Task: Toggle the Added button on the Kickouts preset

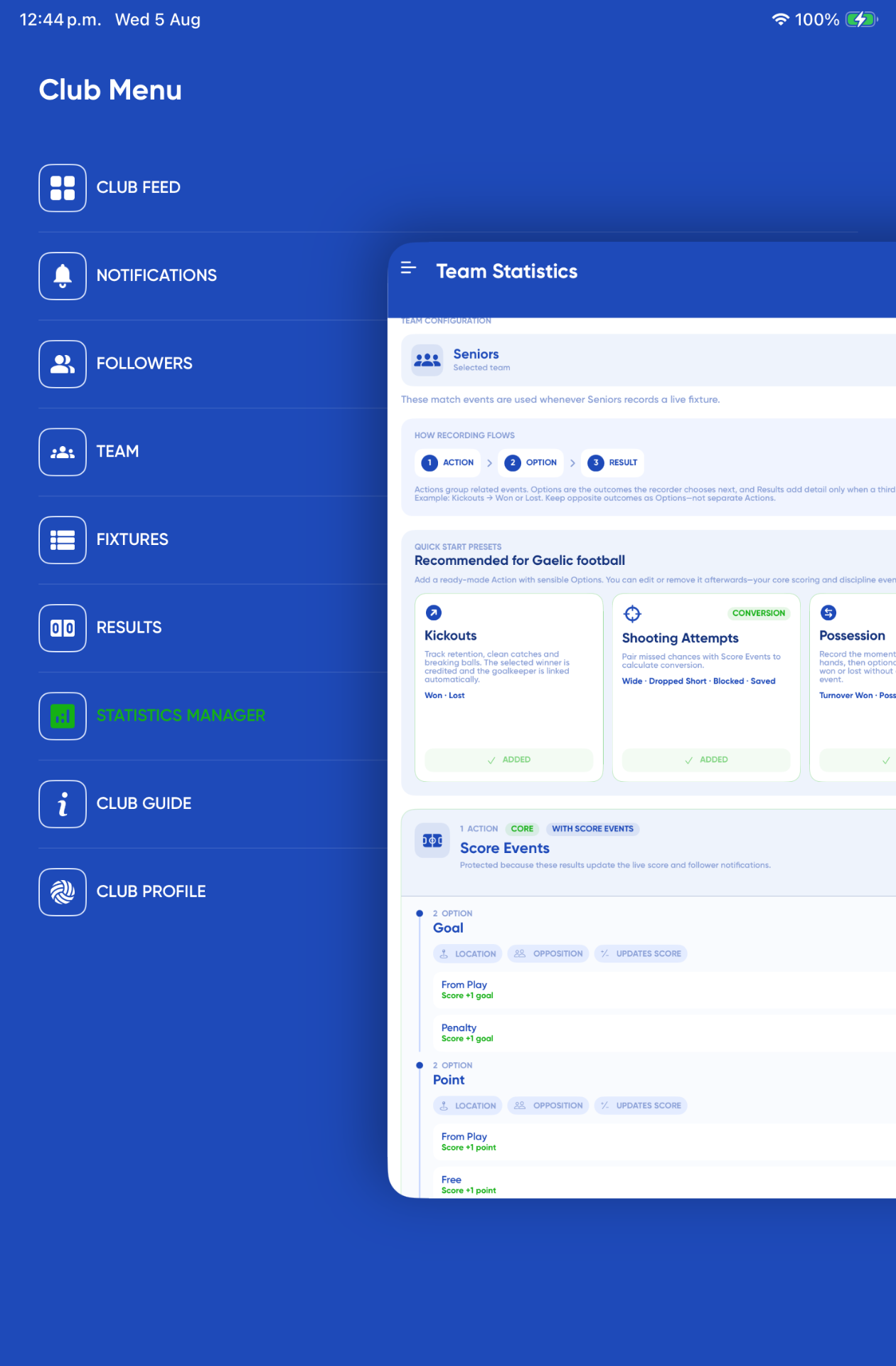Action: click(x=508, y=760)
